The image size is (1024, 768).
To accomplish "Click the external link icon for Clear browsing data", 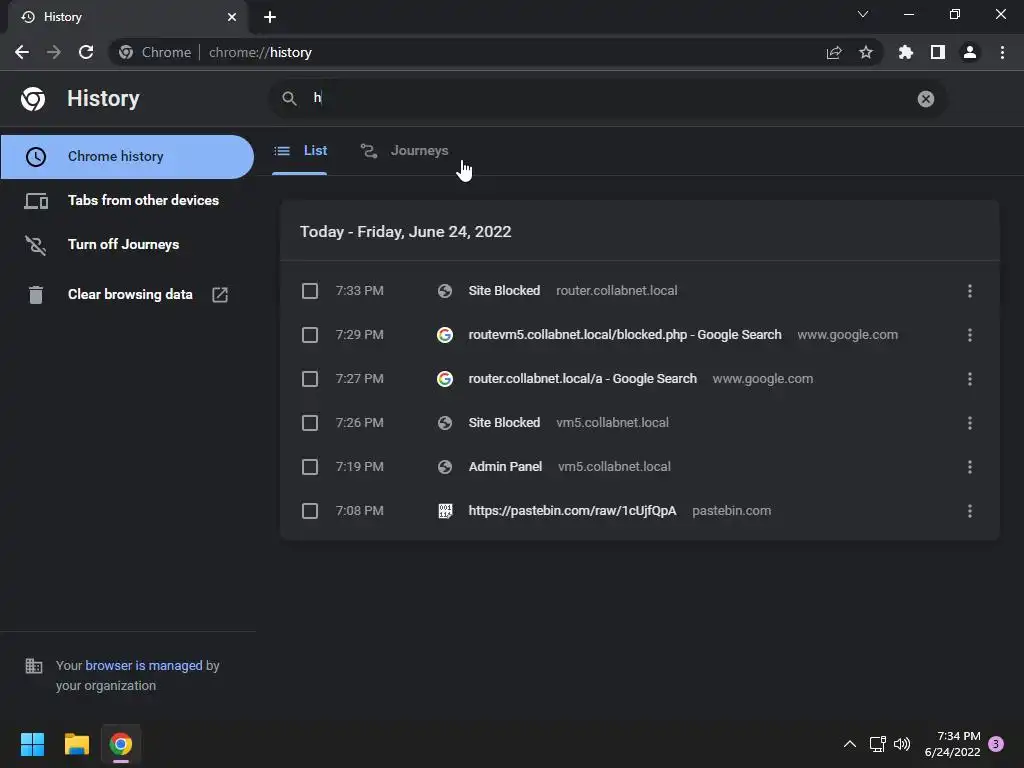I will coord(220,295).
